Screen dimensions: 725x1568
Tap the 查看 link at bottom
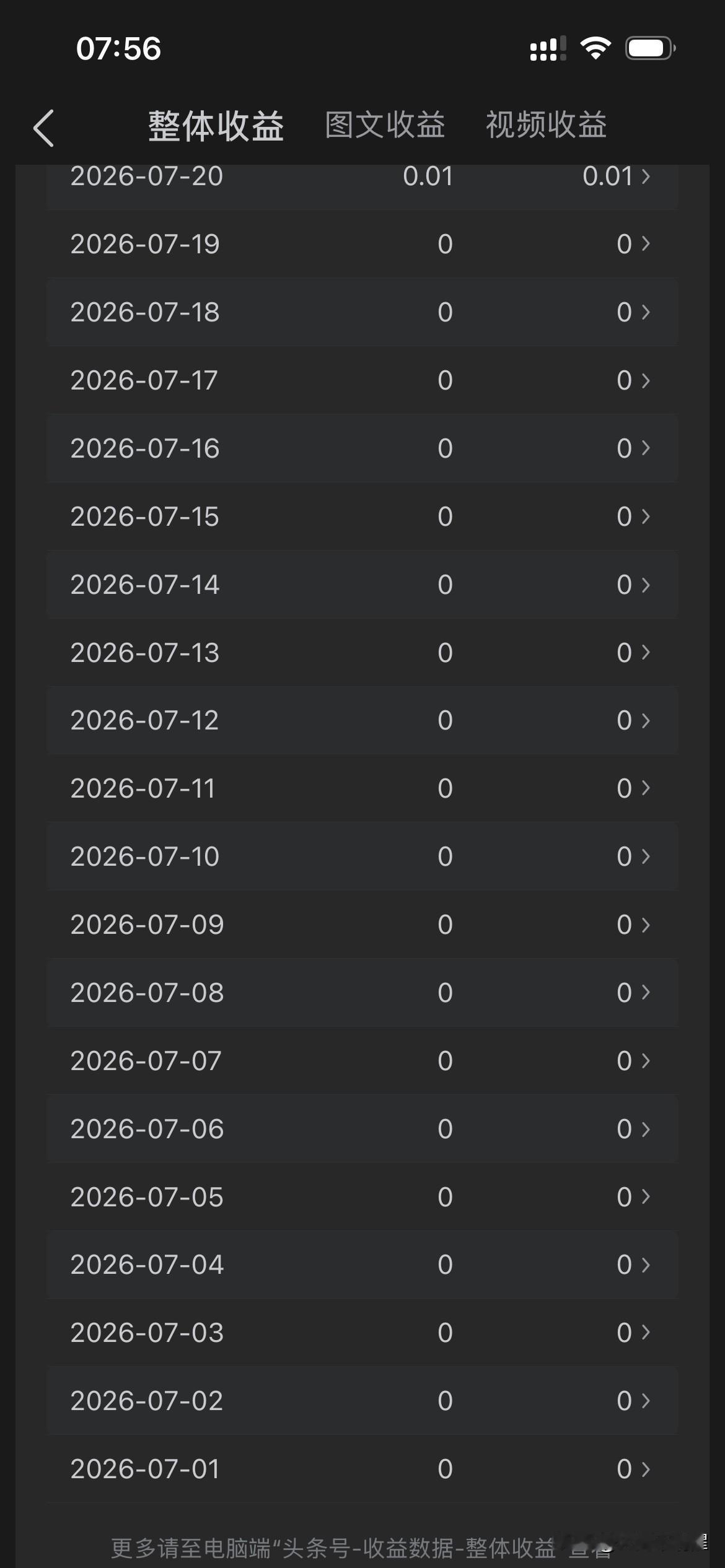(x=591, y=1548)
